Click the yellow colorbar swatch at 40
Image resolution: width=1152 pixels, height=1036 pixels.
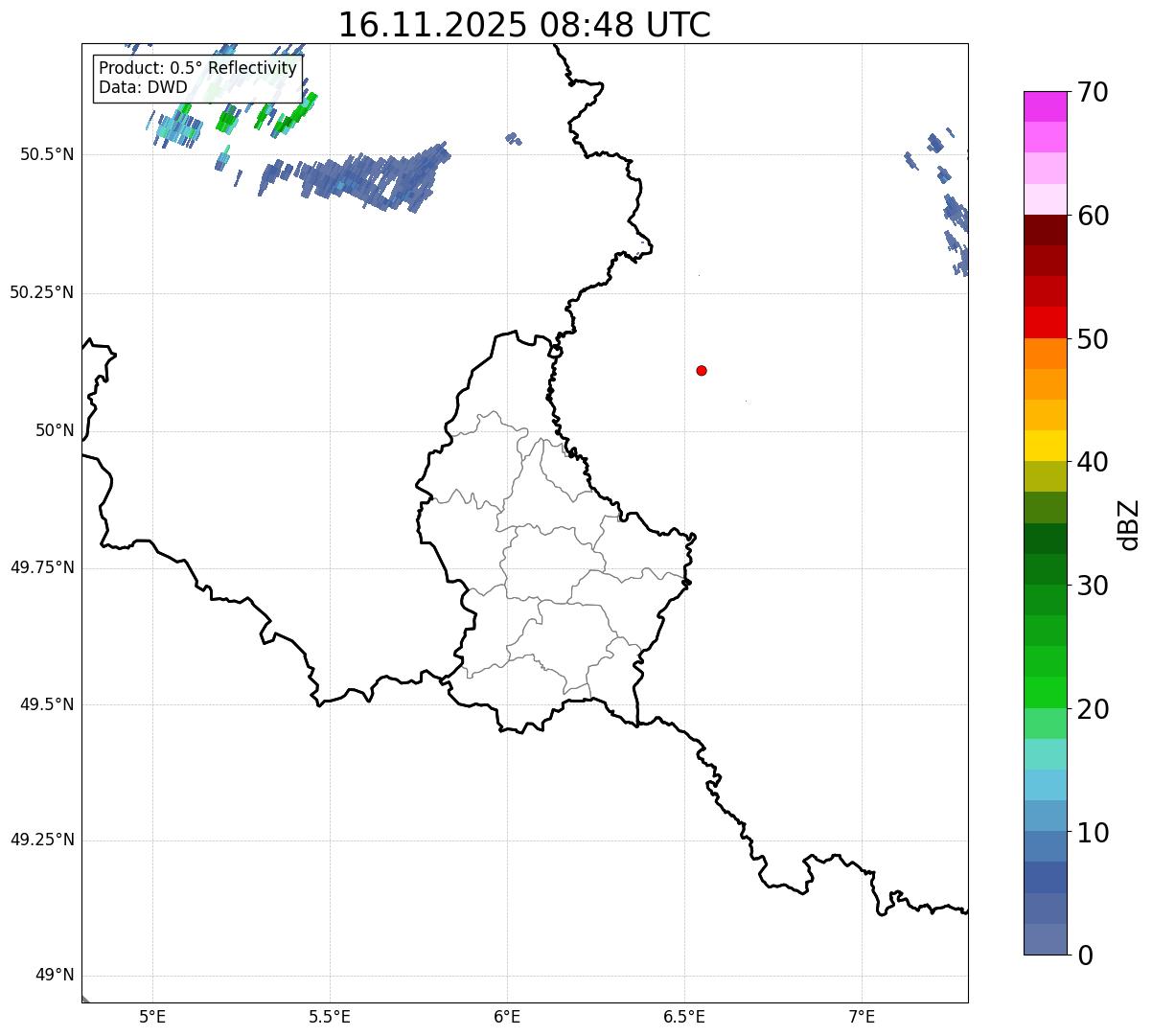tap(1045, 446)
